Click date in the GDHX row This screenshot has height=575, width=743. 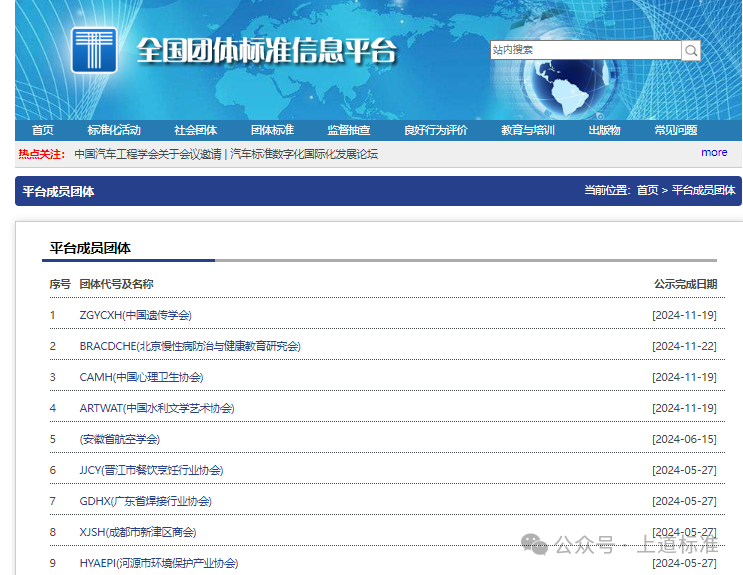tap(684, 501)
